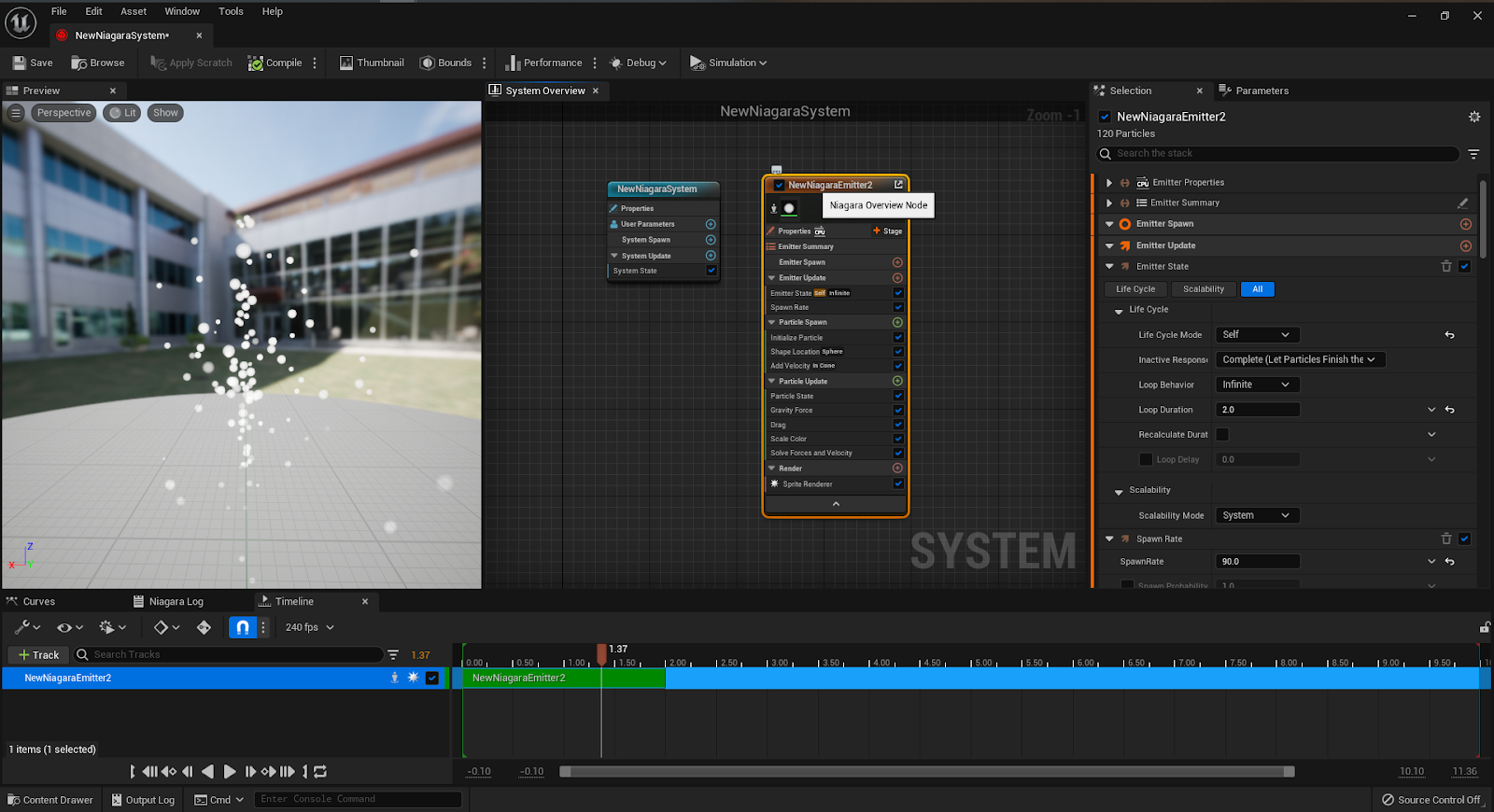Toggle timeline snapping magnet
Screen dimensions: 1494x812
[x=242, y=627]
